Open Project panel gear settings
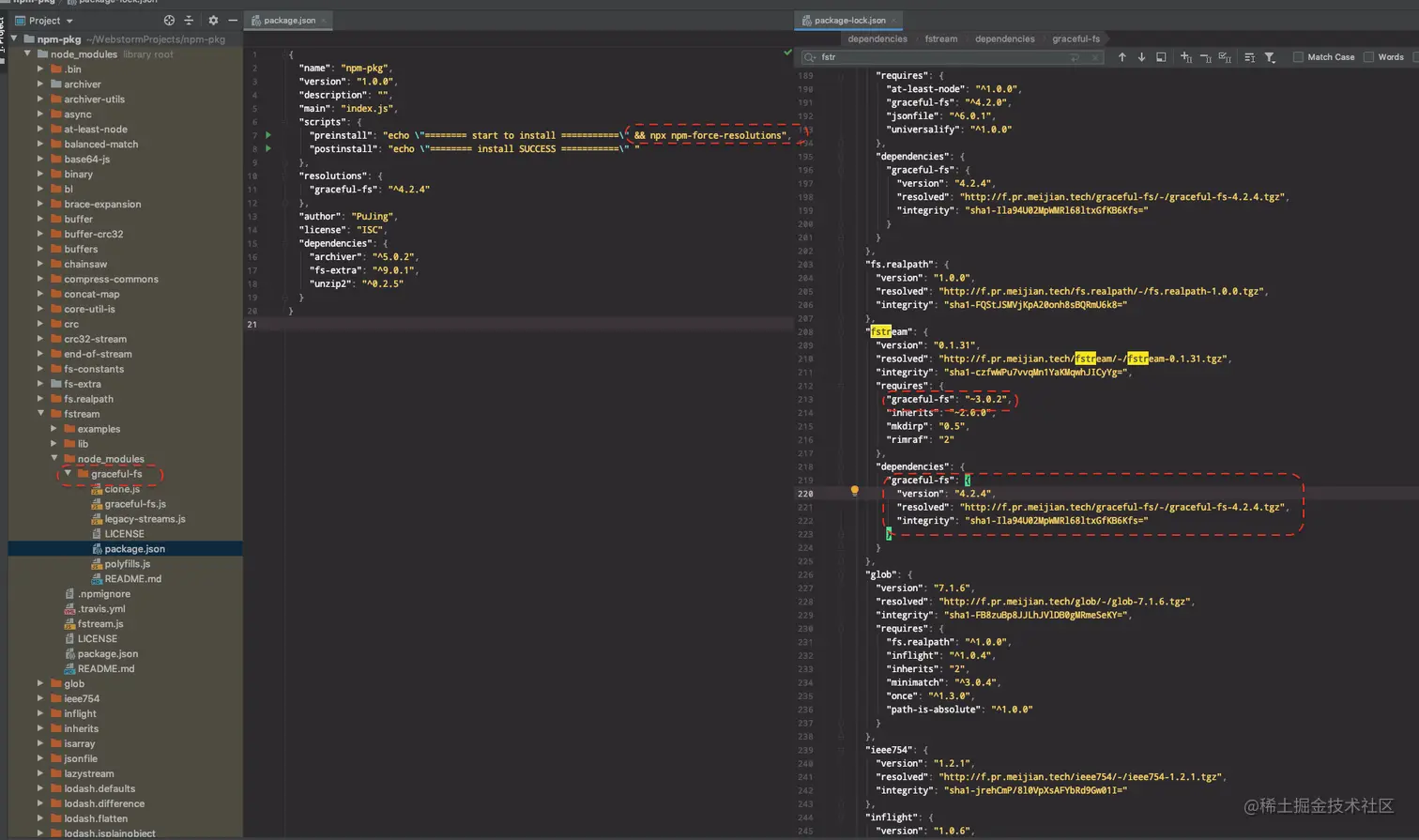This screenshot has height=840, width=1419. pyautogui.click(x=213, y=21)
